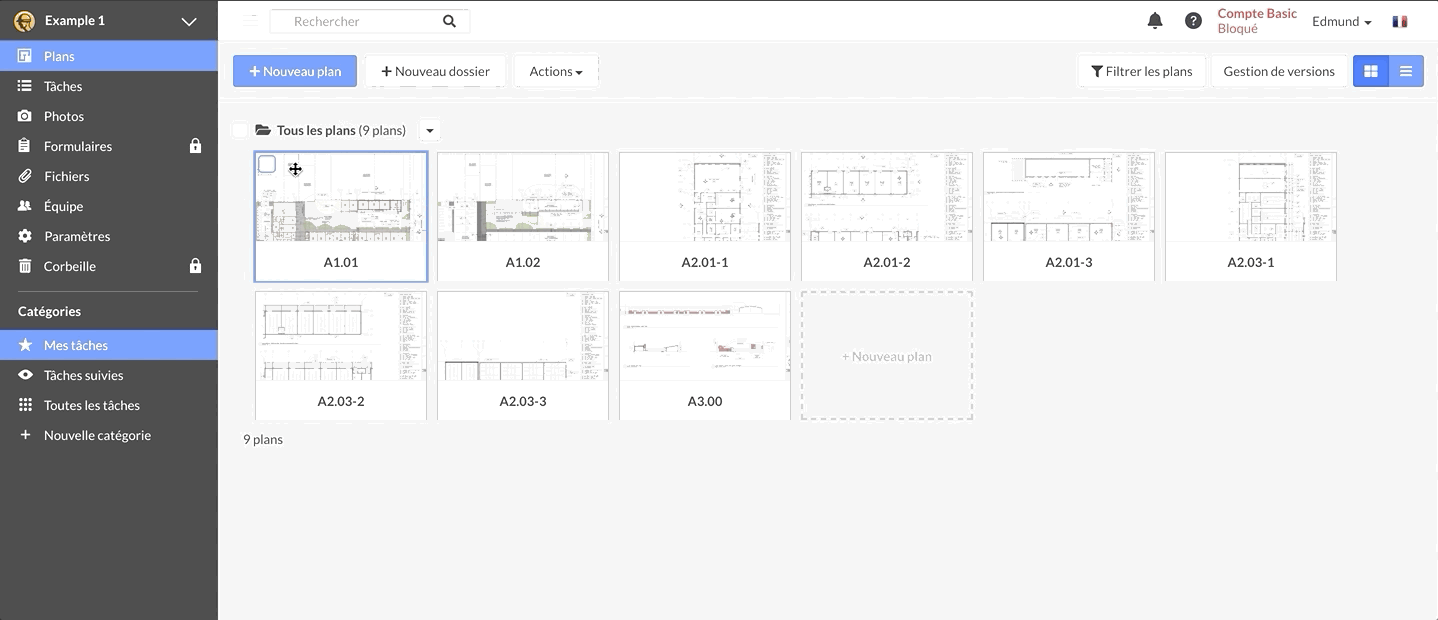Open the Corbeille section
Screen dimensions: 1438x620
[65, 265]
